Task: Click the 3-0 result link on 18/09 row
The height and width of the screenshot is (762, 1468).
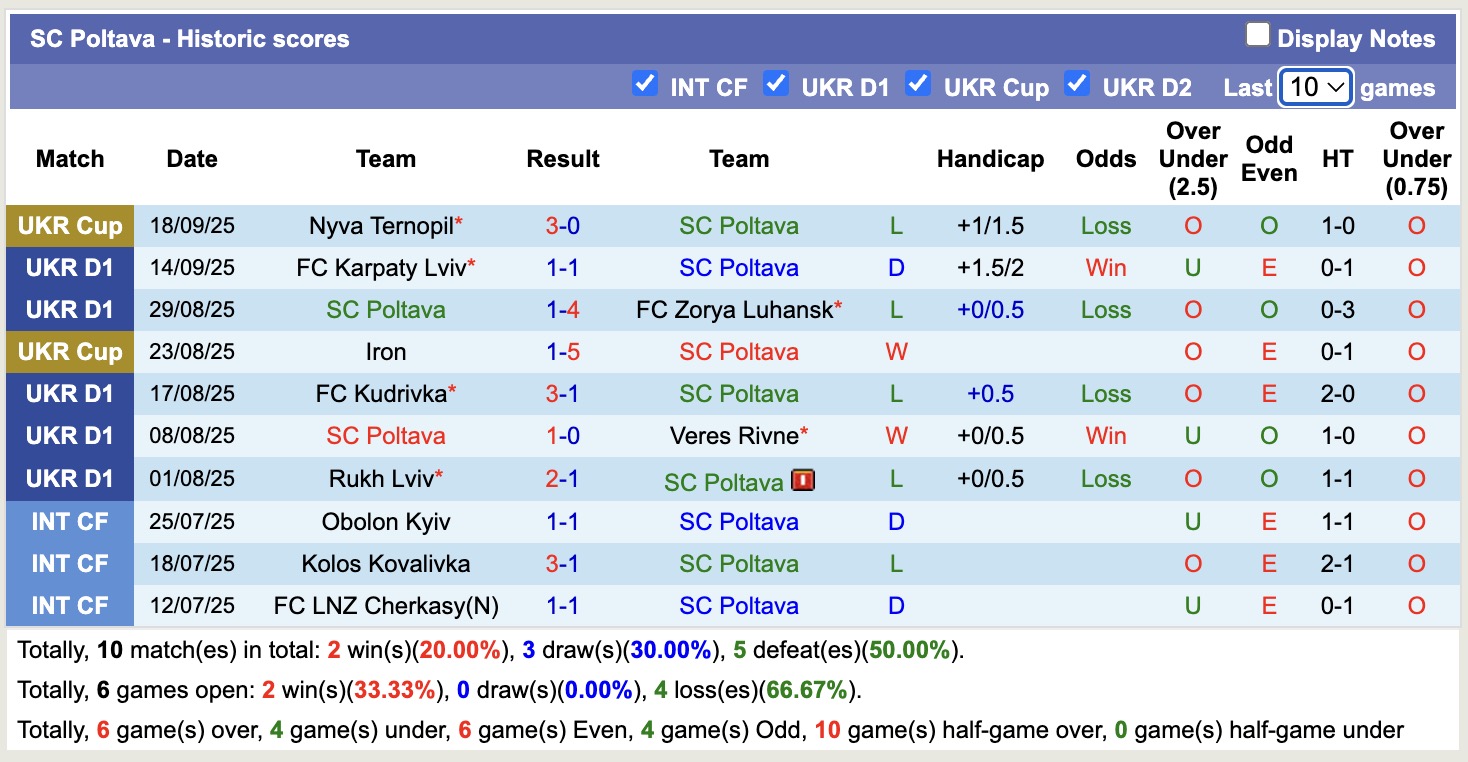Action: pos(562,225)
